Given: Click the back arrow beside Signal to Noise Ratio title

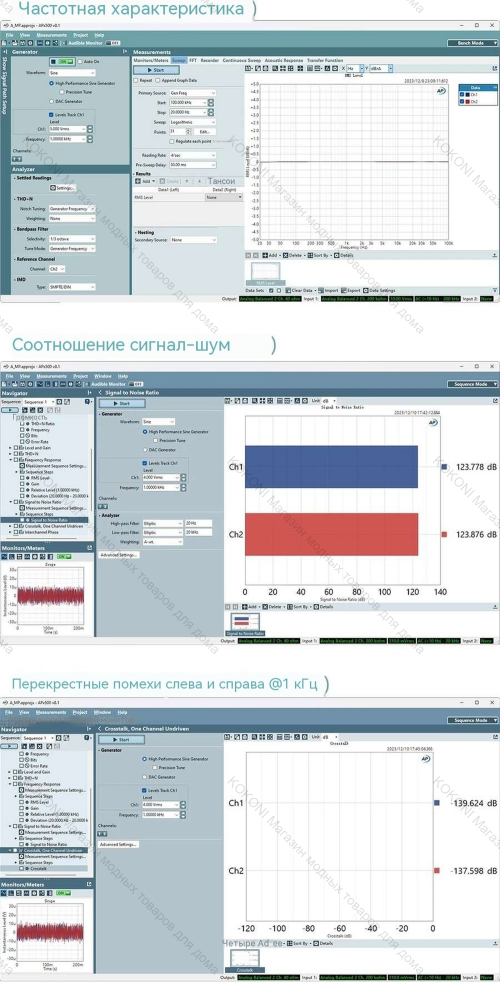Looking at the screenshot, I should (x=100, y=392).
